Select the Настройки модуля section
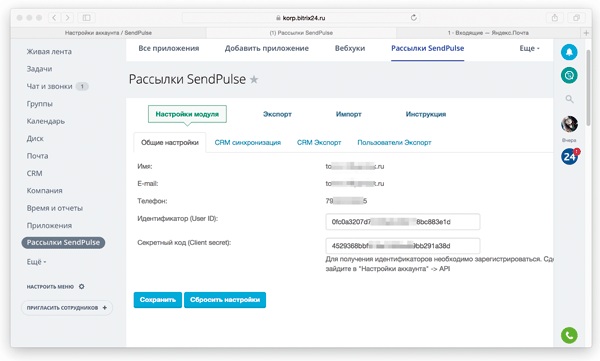Image resolution: width=600 pixels, height=361 pixels. click(187, 114)
